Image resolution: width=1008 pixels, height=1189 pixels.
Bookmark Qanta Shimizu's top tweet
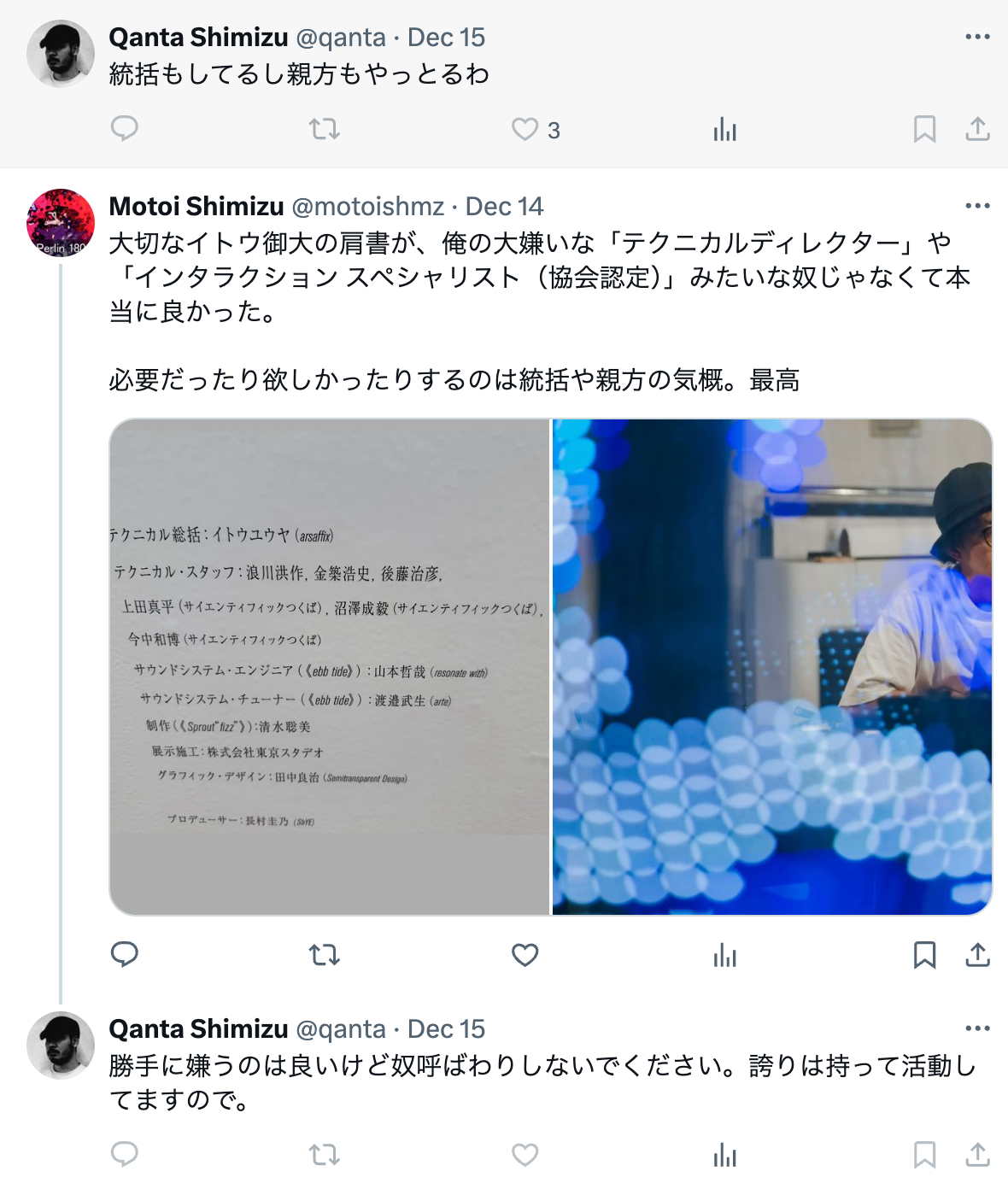924,129
